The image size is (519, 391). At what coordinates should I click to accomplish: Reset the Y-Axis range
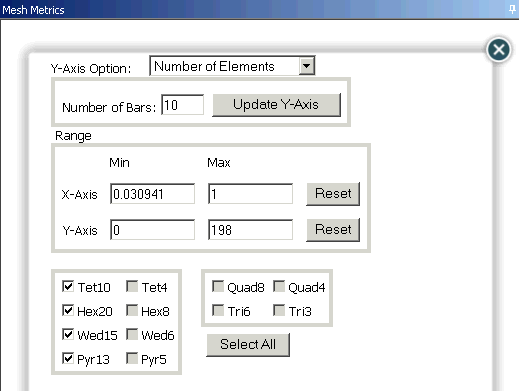[333, 230]
